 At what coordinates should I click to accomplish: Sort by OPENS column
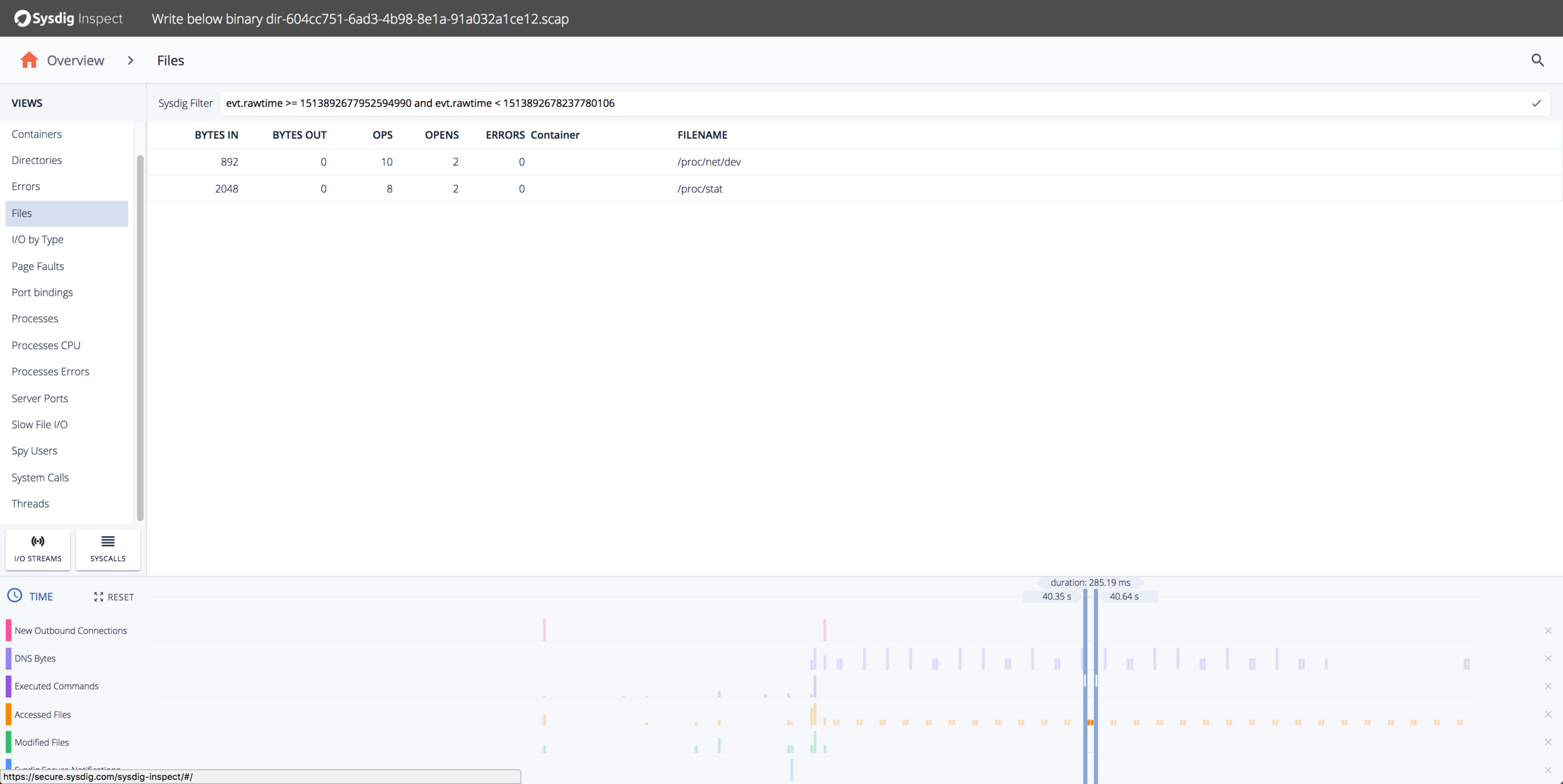(441, 135)
